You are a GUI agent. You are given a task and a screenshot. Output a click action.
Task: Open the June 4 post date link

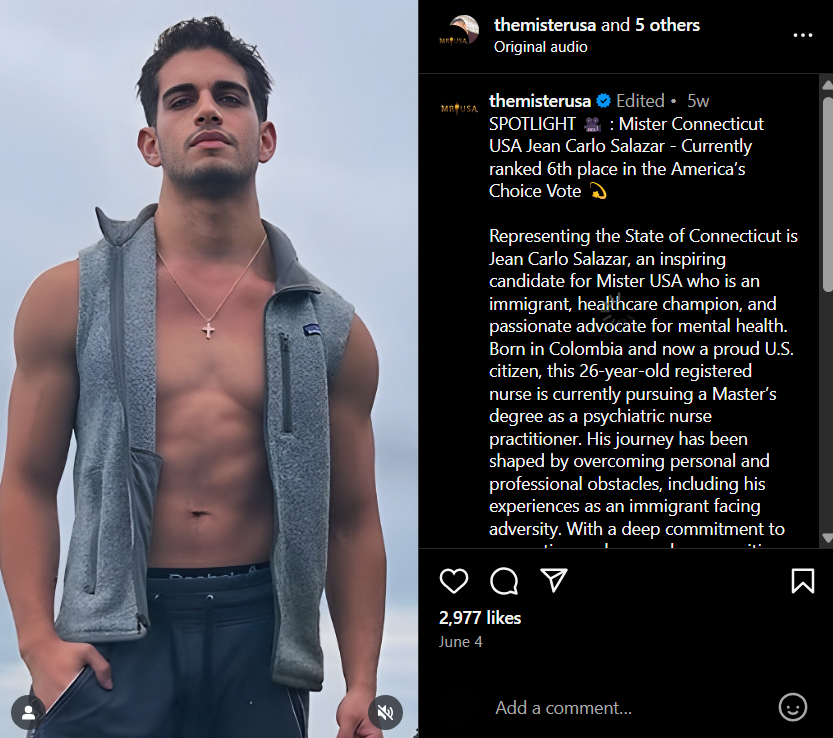460,642
